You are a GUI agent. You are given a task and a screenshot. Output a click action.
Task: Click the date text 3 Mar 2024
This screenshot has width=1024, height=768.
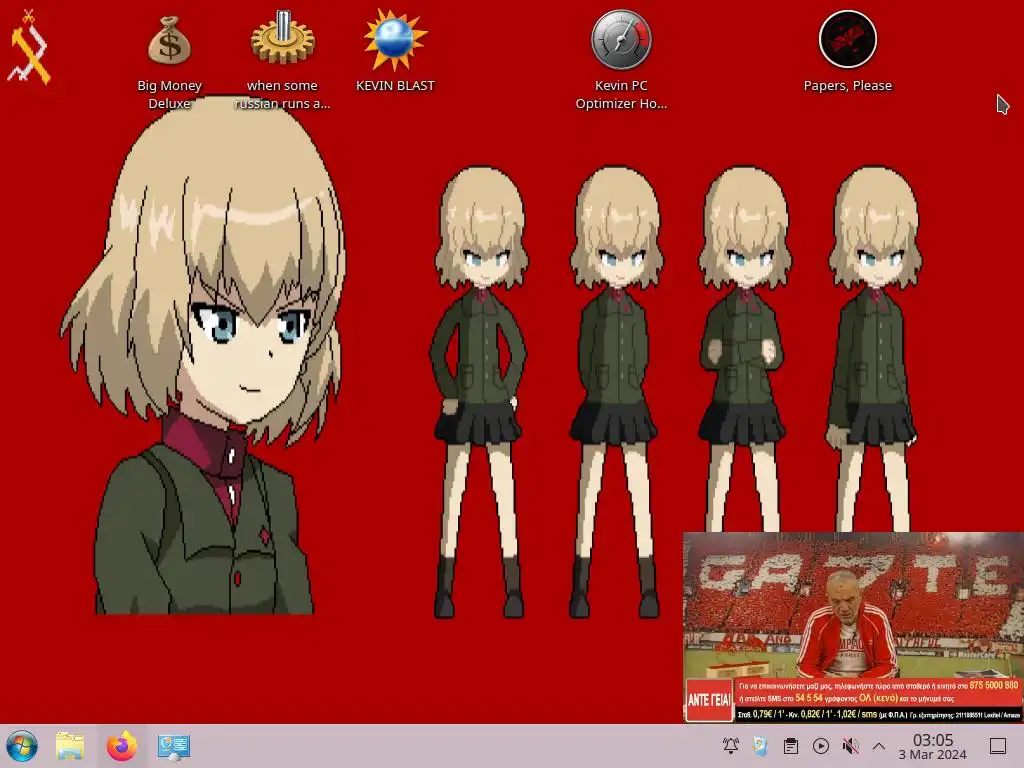(x=933, y=754)
